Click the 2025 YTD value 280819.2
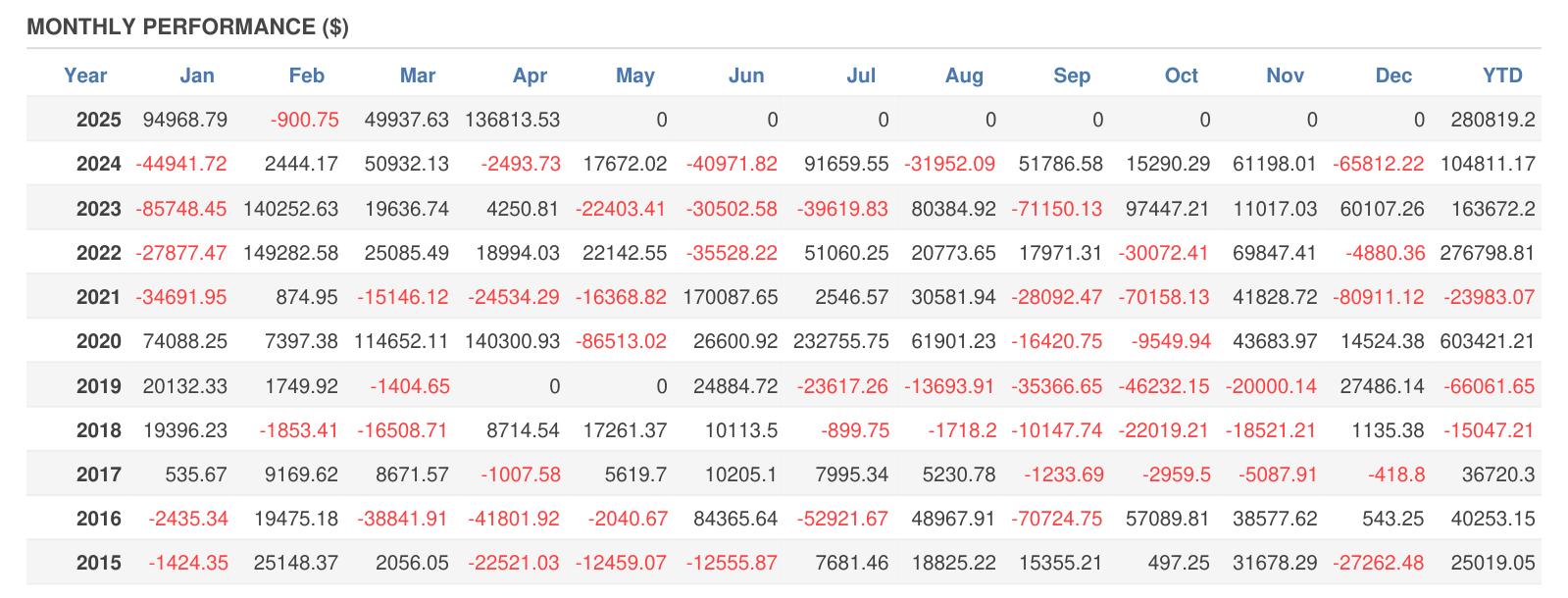 1492,120
